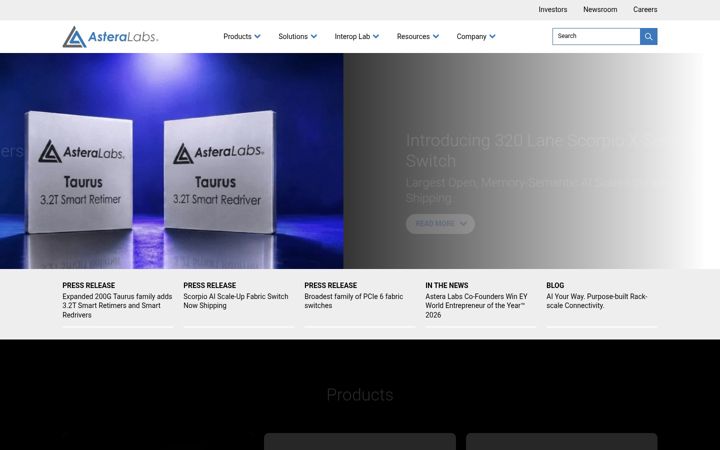Open Broadest family of PCIe 6 press release

pyautogui.click(x=354, y=301)
